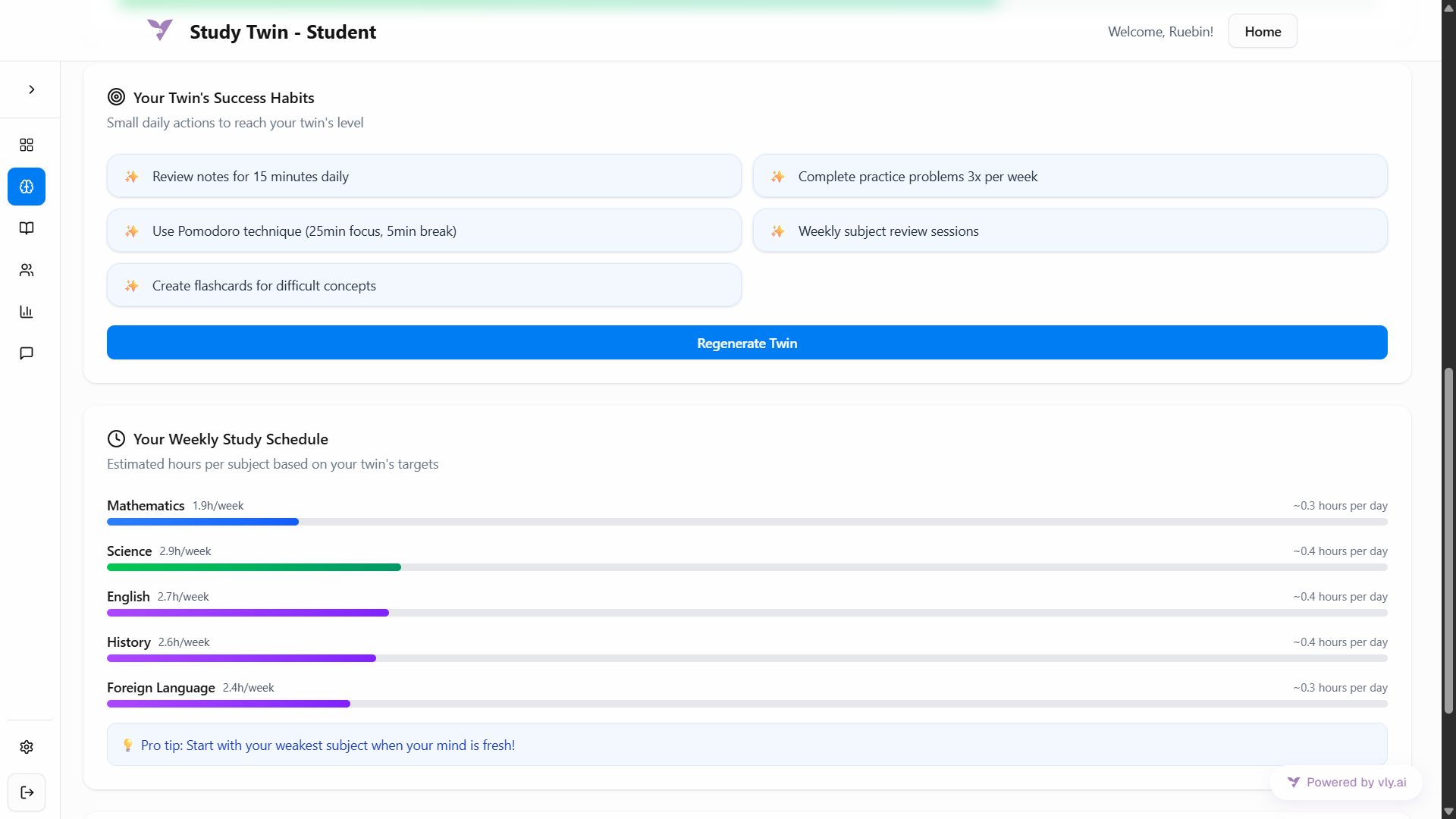This screenshot has width=1456, height=819.
Task: Open the bar chart analytics icon
Action: pyautogui.click(x=27, y=312)
